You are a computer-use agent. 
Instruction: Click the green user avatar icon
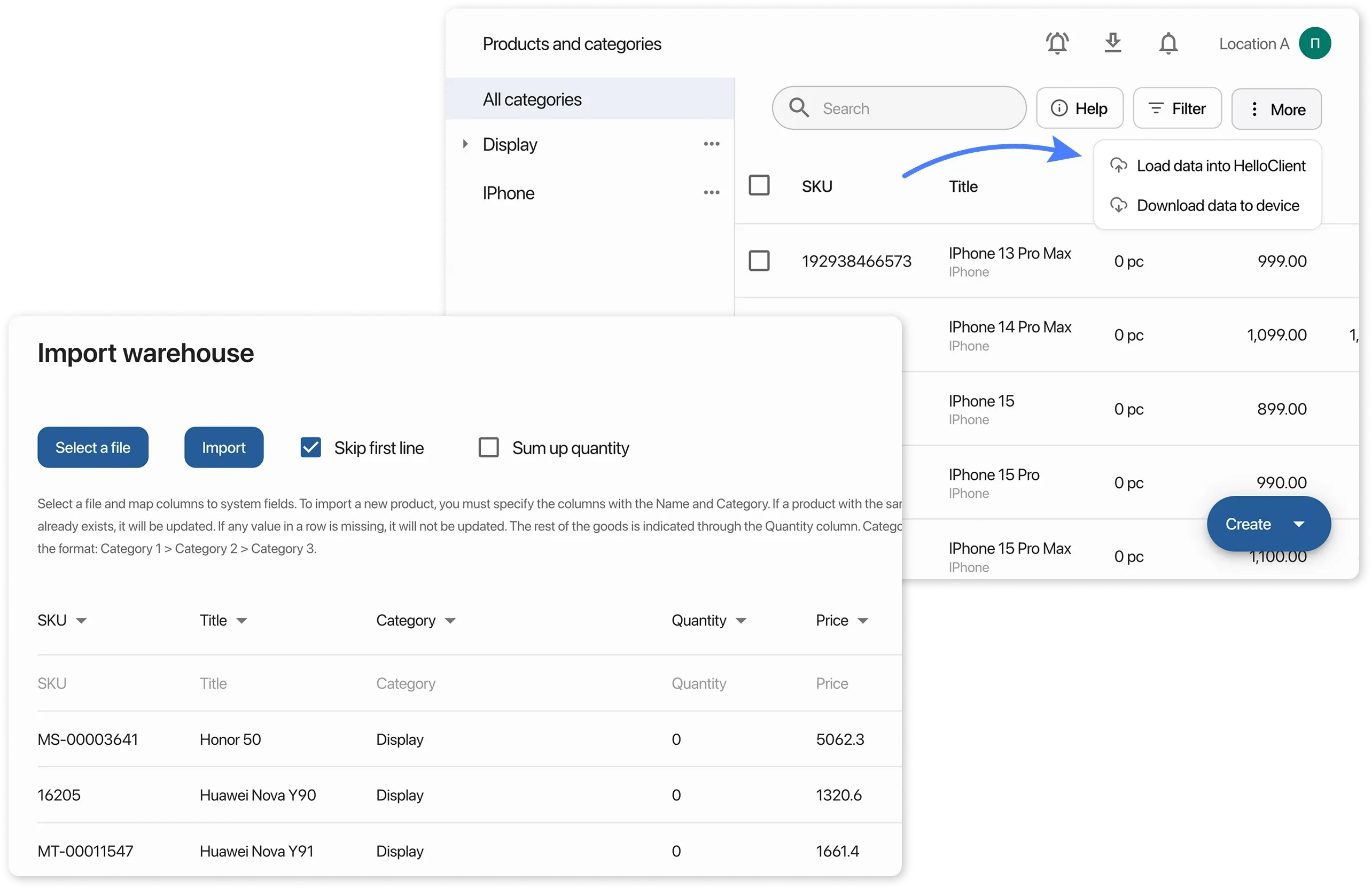(1314, 44)
